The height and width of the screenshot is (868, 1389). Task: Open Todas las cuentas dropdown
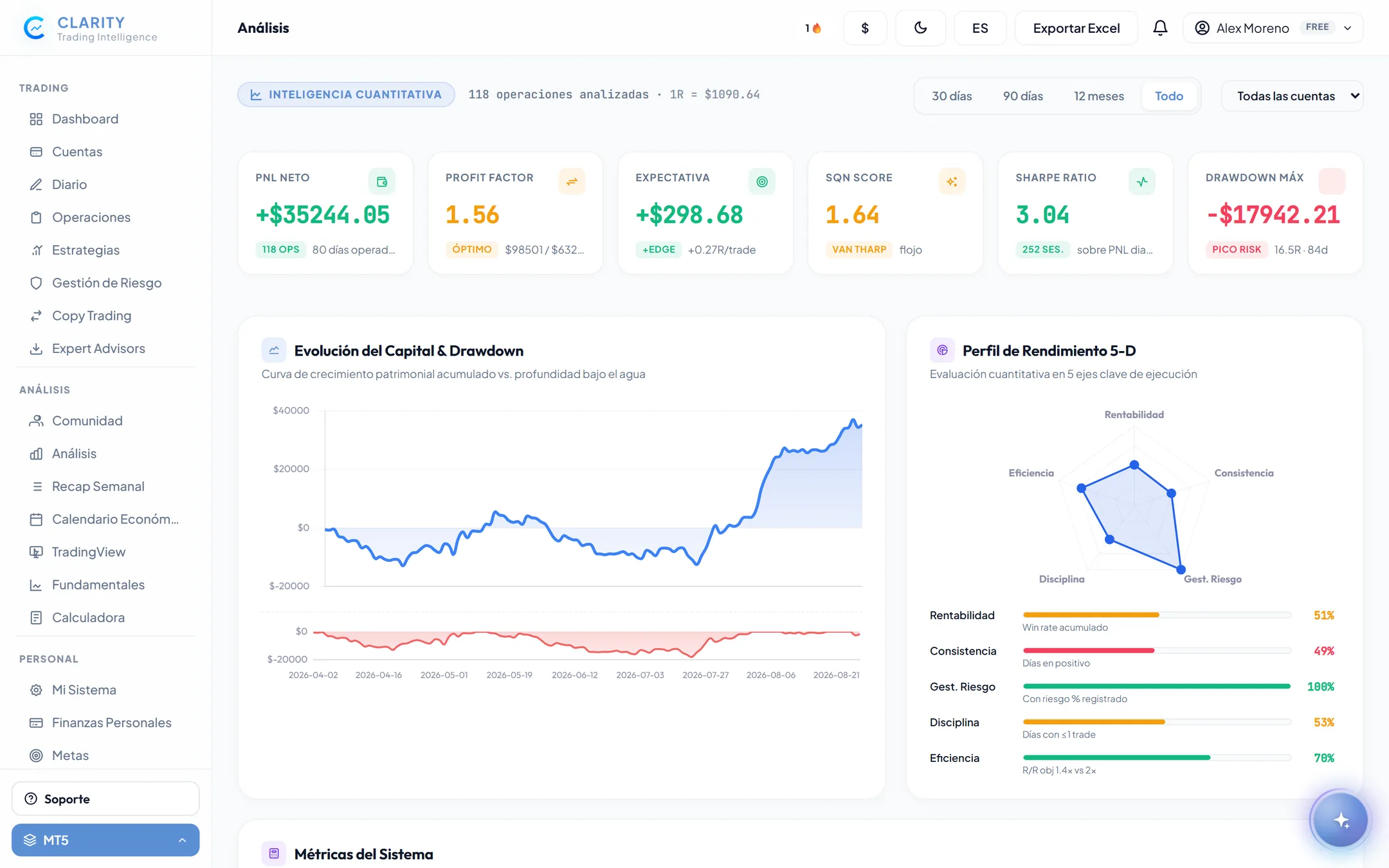(1292, 96)
